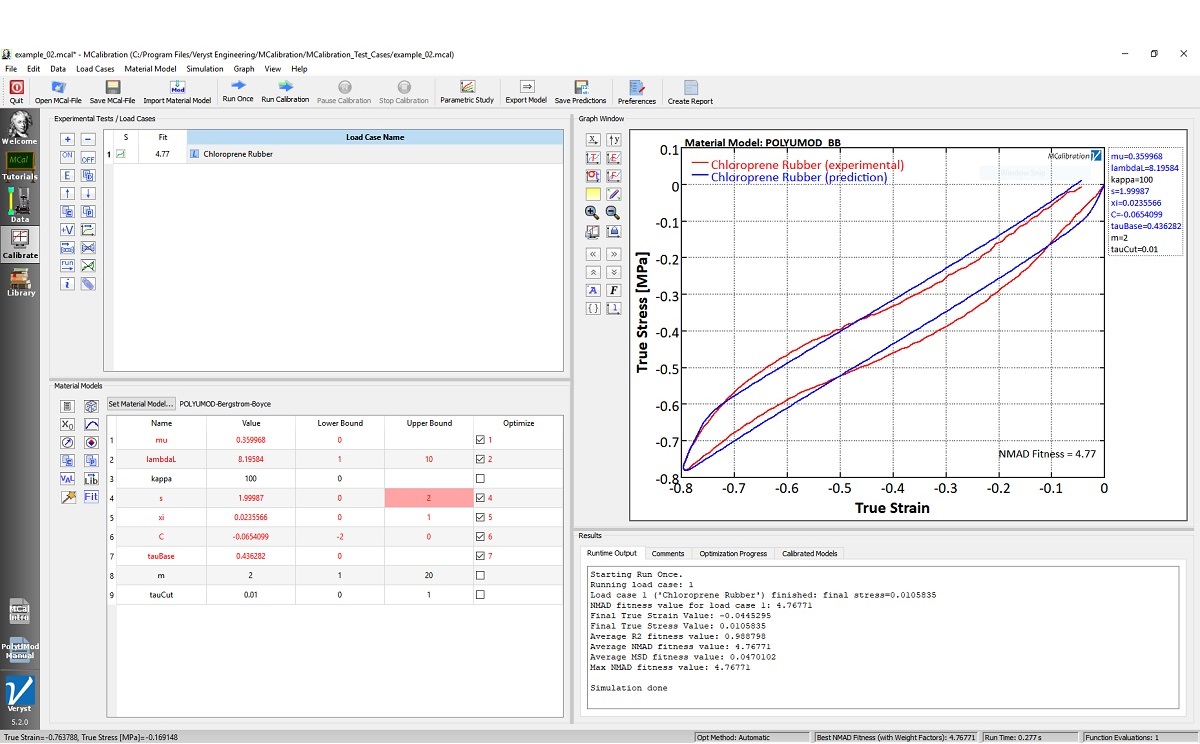Click the Export Model toolbar icon
Image resolution: width=1200 pixels, height=744 pixels.
coord(526,91)
